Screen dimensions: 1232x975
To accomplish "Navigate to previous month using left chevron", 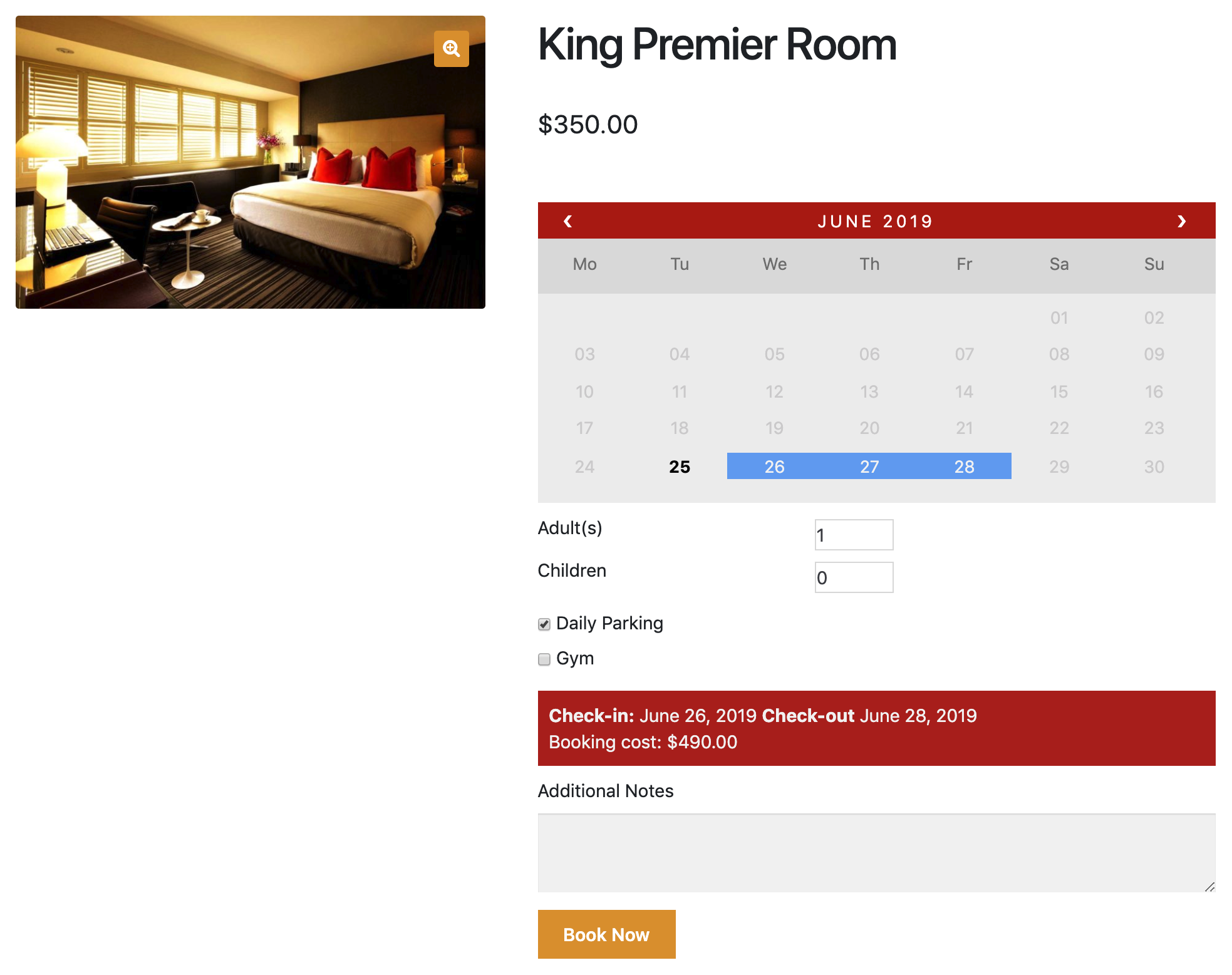I will 568,221.
